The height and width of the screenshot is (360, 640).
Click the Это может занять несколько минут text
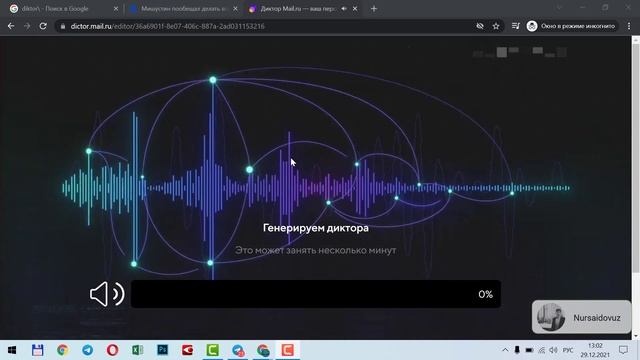(316, 250)
